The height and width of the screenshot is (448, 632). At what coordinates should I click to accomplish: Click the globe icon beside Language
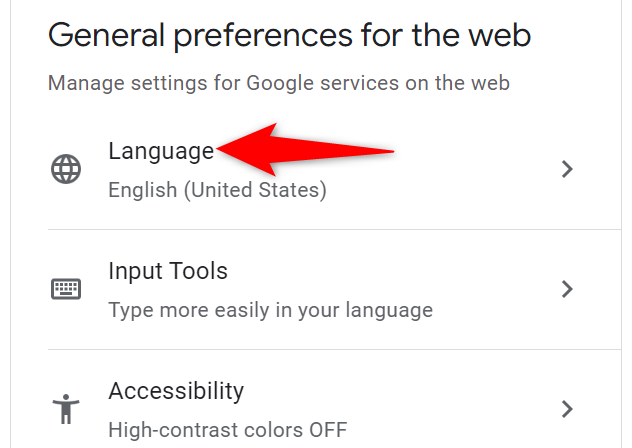[67, 169]
